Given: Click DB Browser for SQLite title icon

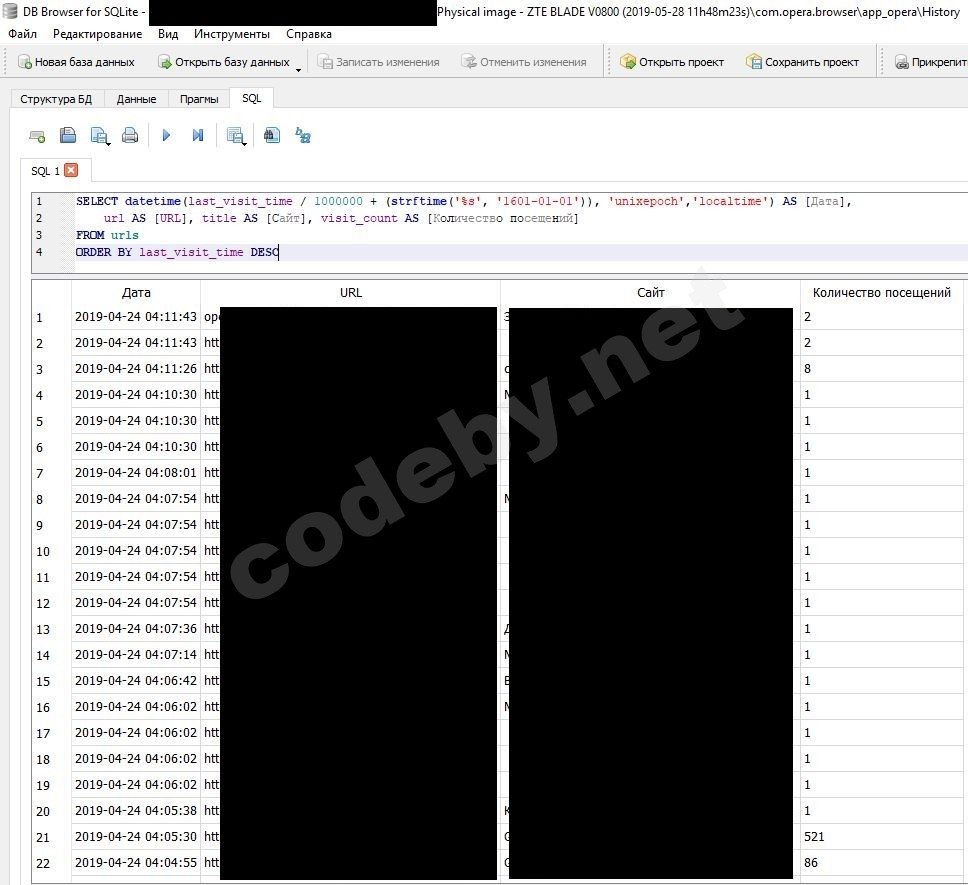Looking at the screenshot, I should [10, 11].
